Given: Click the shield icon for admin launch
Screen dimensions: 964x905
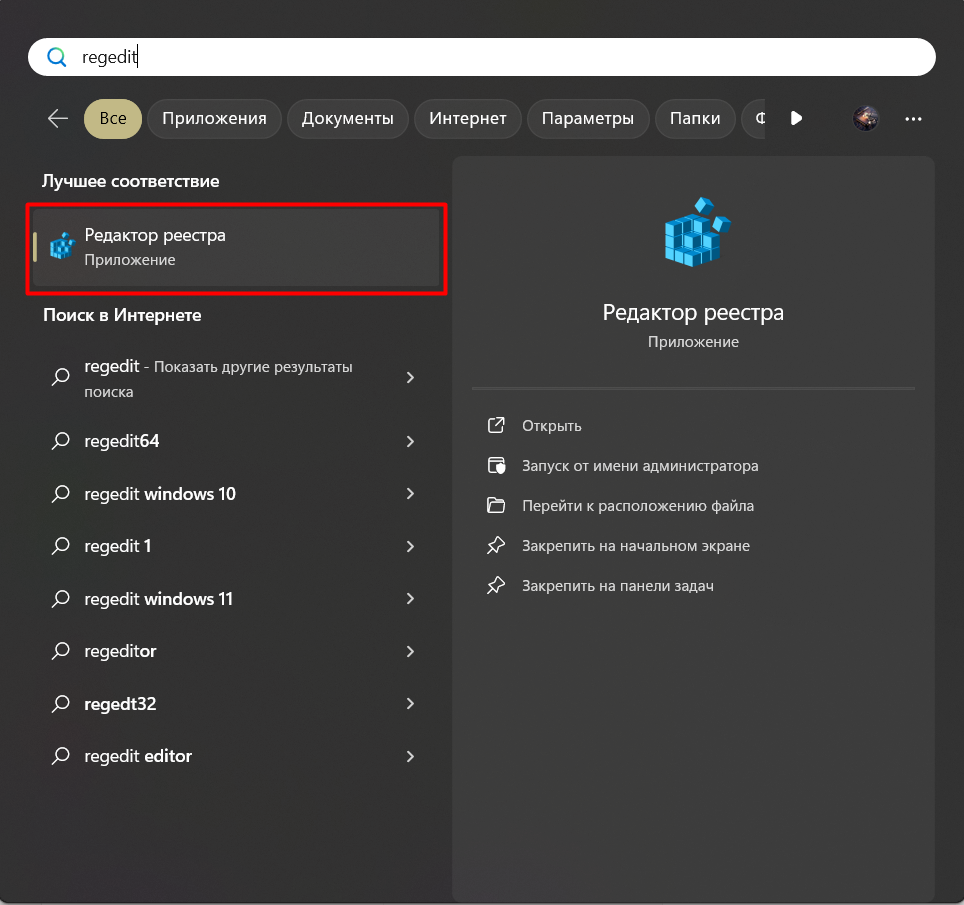Looking at the screenshot, I should [x=497, y=465].
